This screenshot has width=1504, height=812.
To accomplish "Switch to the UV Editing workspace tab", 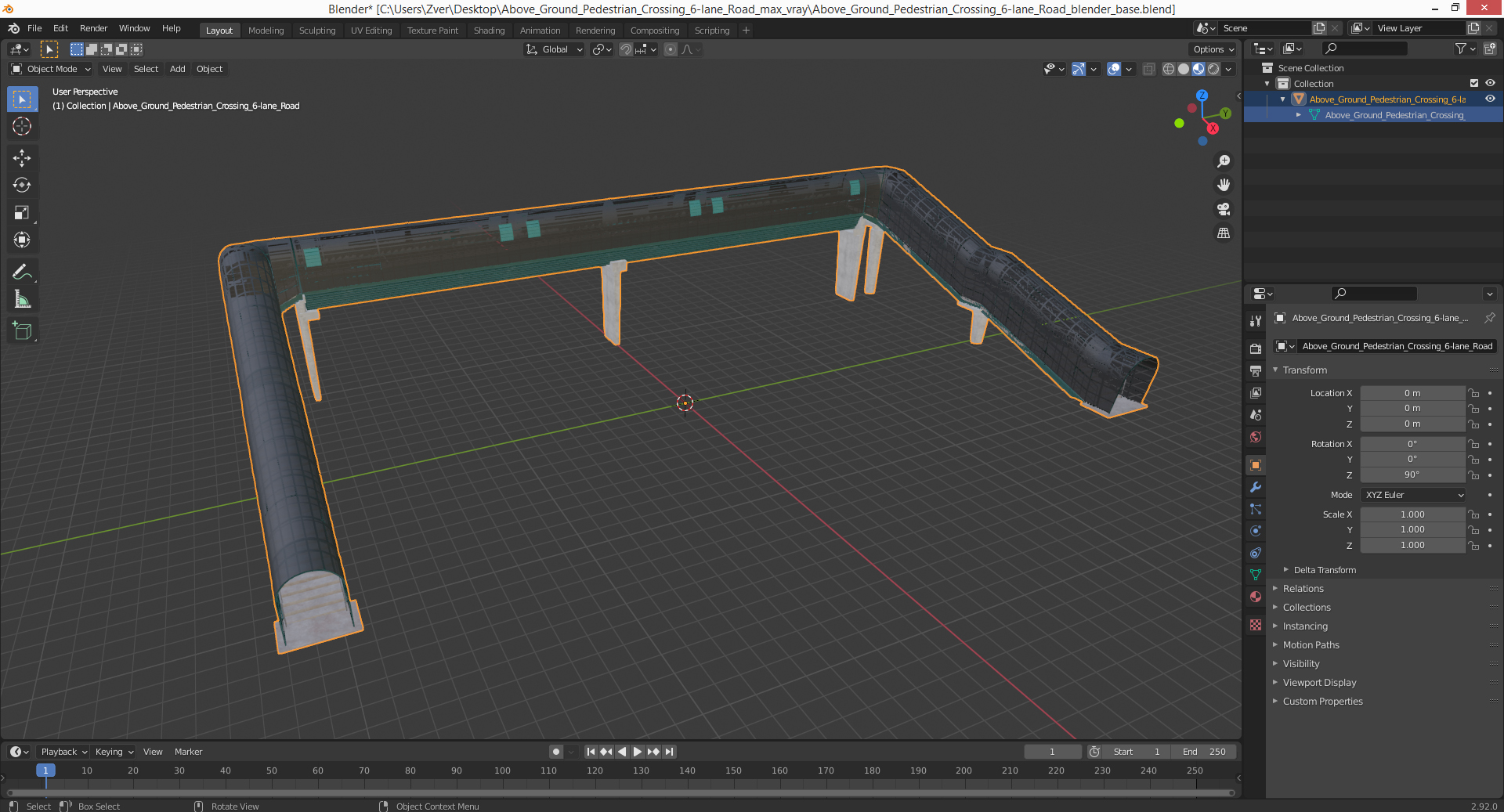I will 371,31.
